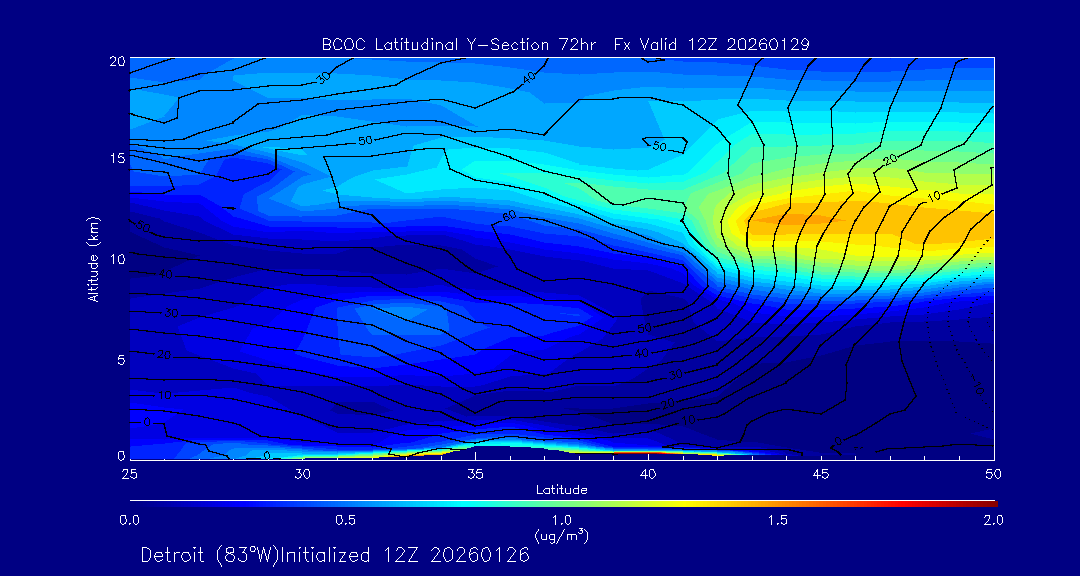Click the Altitude (km) y-axis label

[93, 258]
